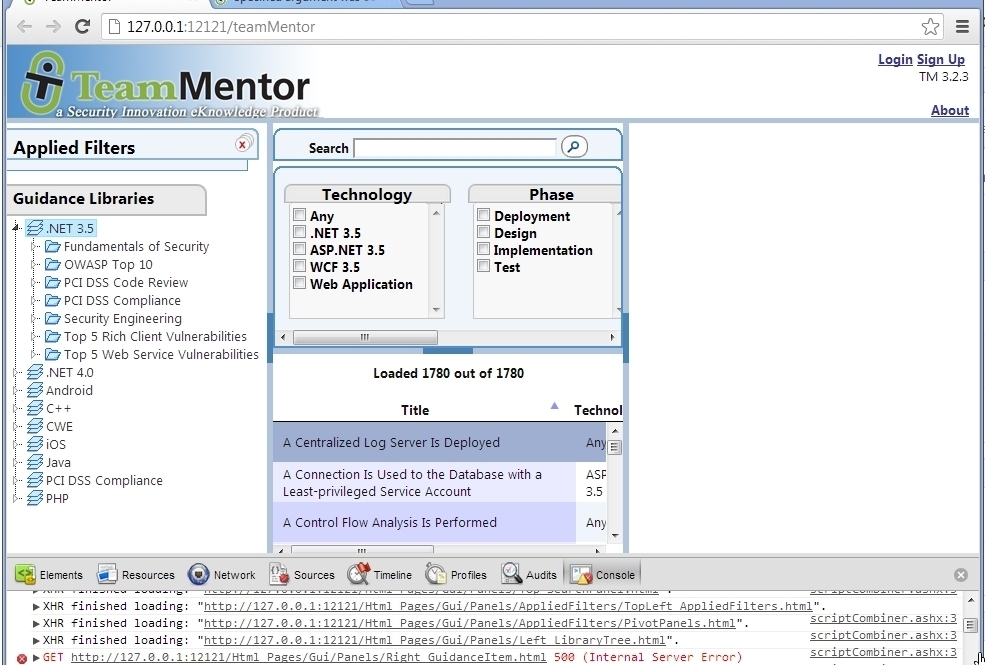
Task: Click the Login link
Action: (895, 59)
